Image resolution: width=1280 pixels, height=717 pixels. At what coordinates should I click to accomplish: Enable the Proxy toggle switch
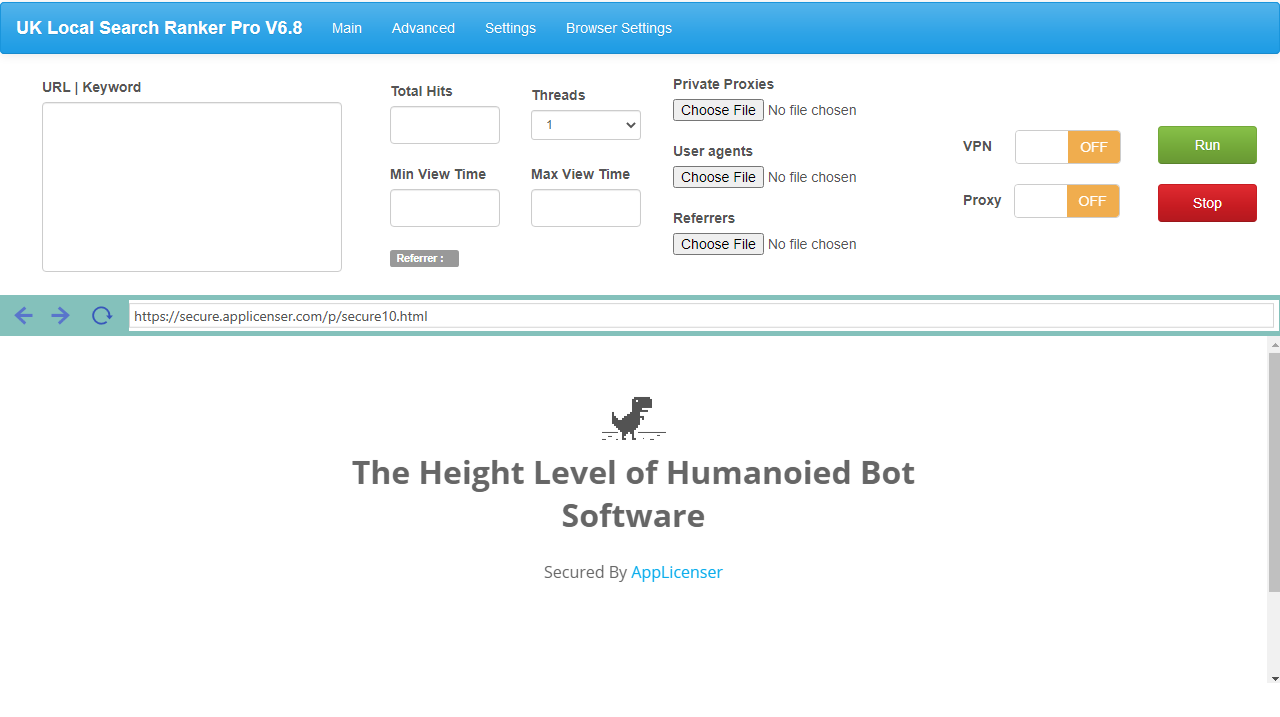[x=1066, y=201]
